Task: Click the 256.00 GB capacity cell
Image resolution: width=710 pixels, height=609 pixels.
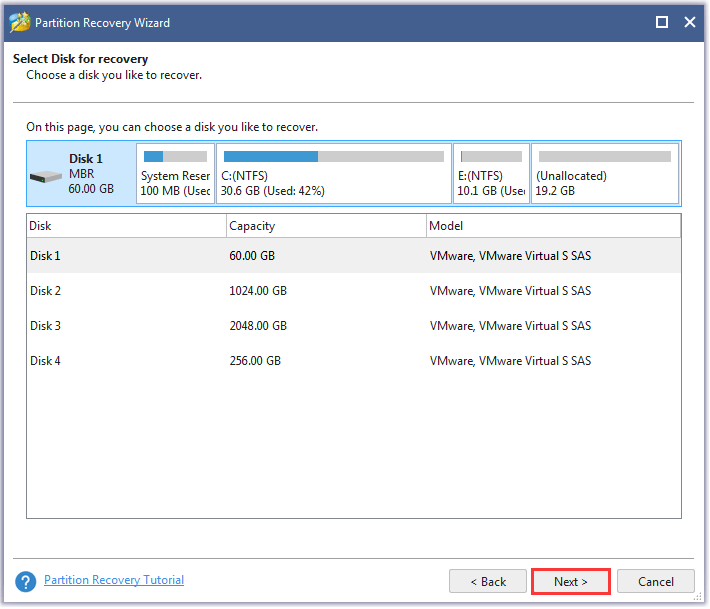Action: (x=255, y=361)
